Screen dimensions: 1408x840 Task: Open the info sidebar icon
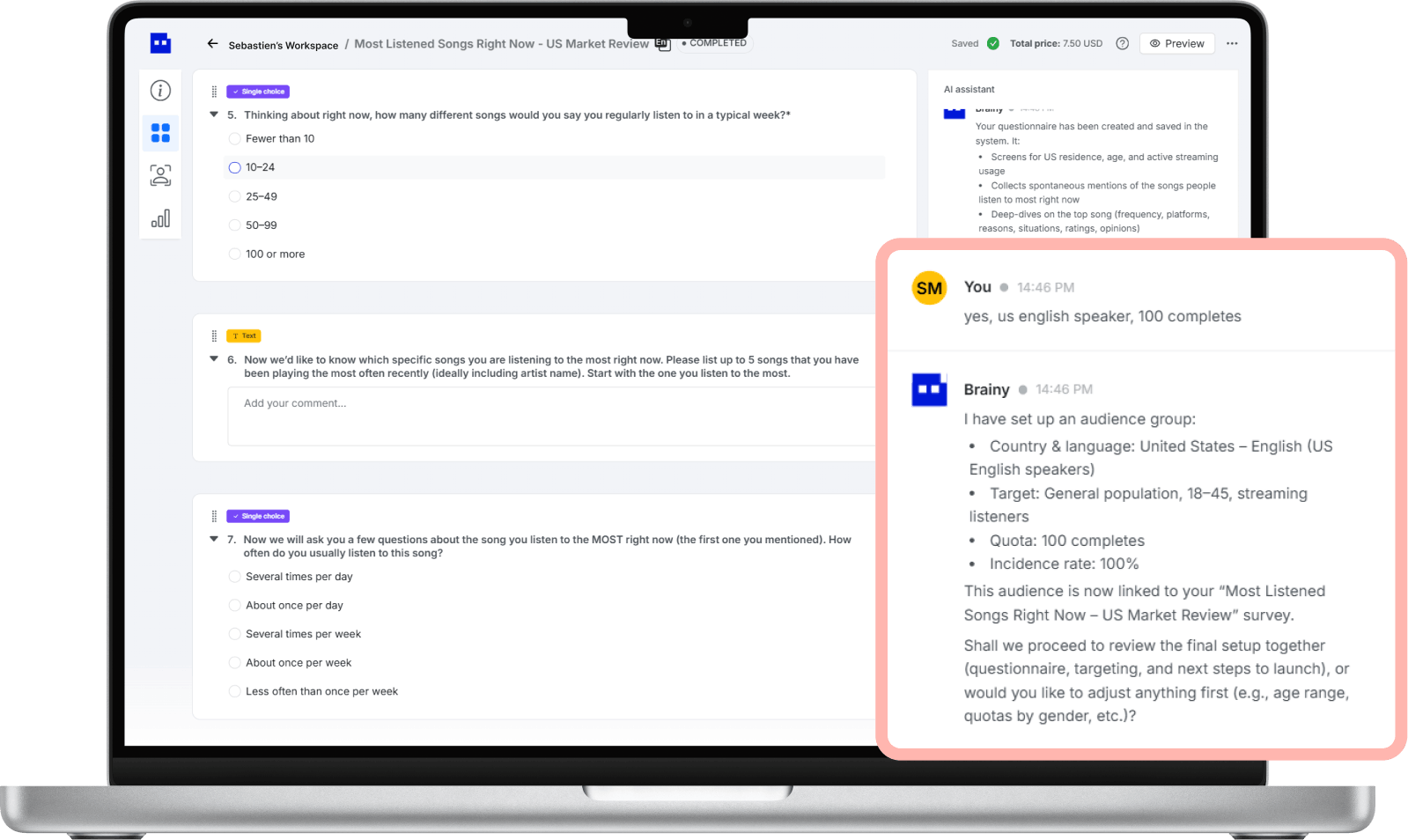[160, 91]
